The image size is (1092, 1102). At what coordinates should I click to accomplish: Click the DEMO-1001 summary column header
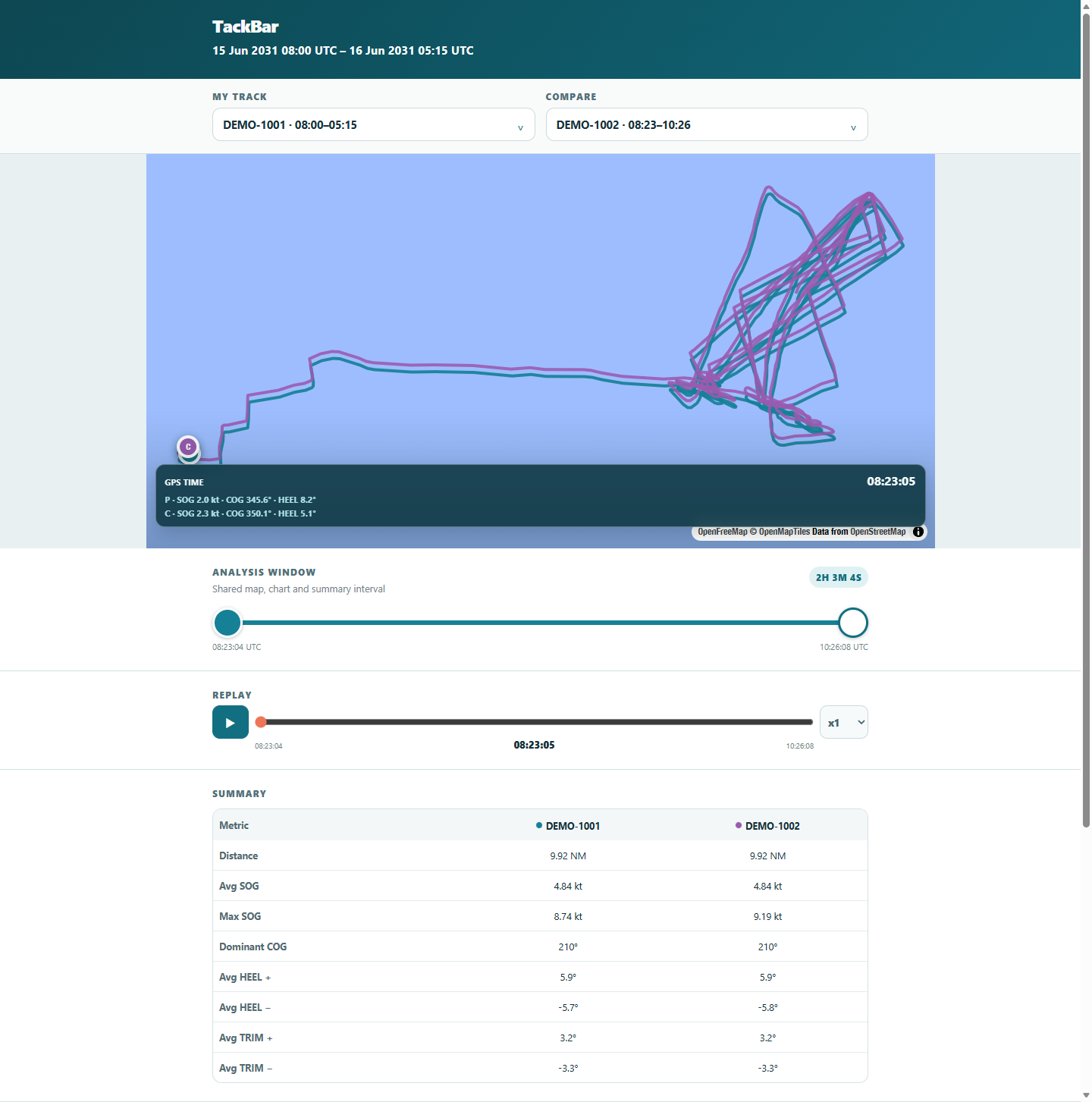(568, 826)
